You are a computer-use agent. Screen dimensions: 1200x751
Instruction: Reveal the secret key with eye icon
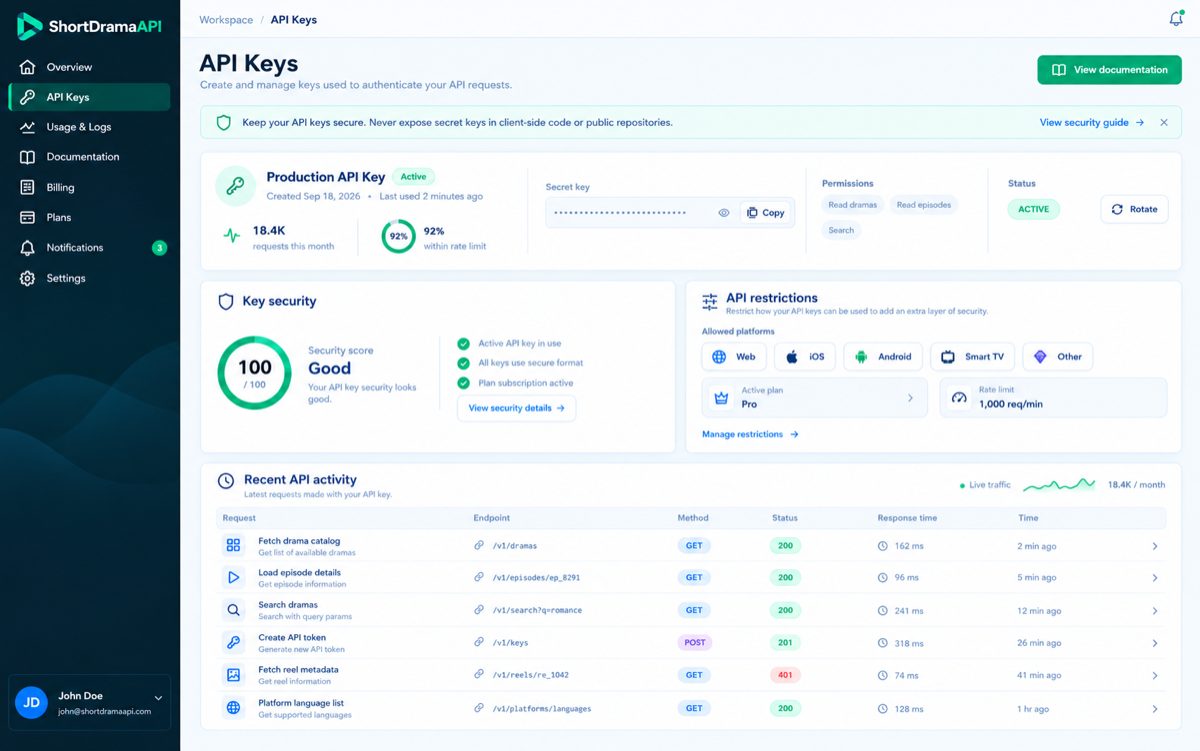[724, 213]
